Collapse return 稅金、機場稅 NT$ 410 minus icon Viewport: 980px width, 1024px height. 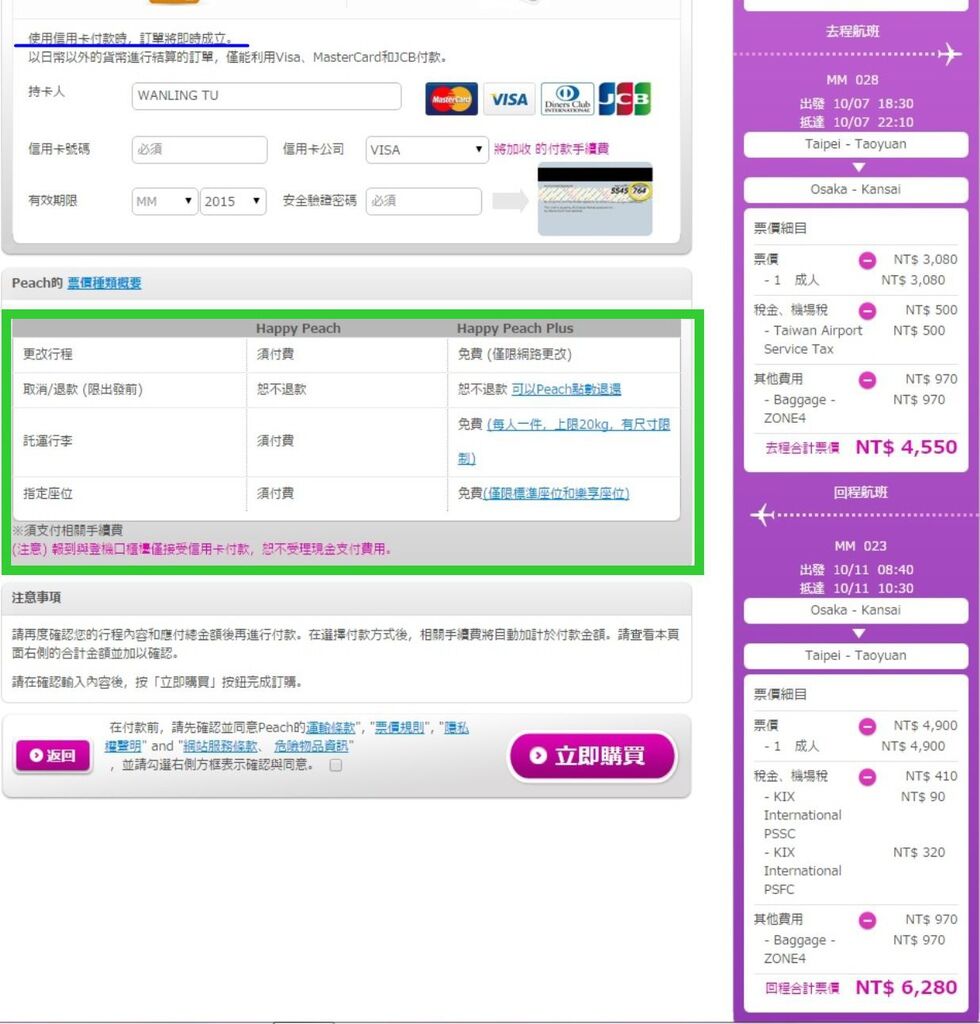867,777
